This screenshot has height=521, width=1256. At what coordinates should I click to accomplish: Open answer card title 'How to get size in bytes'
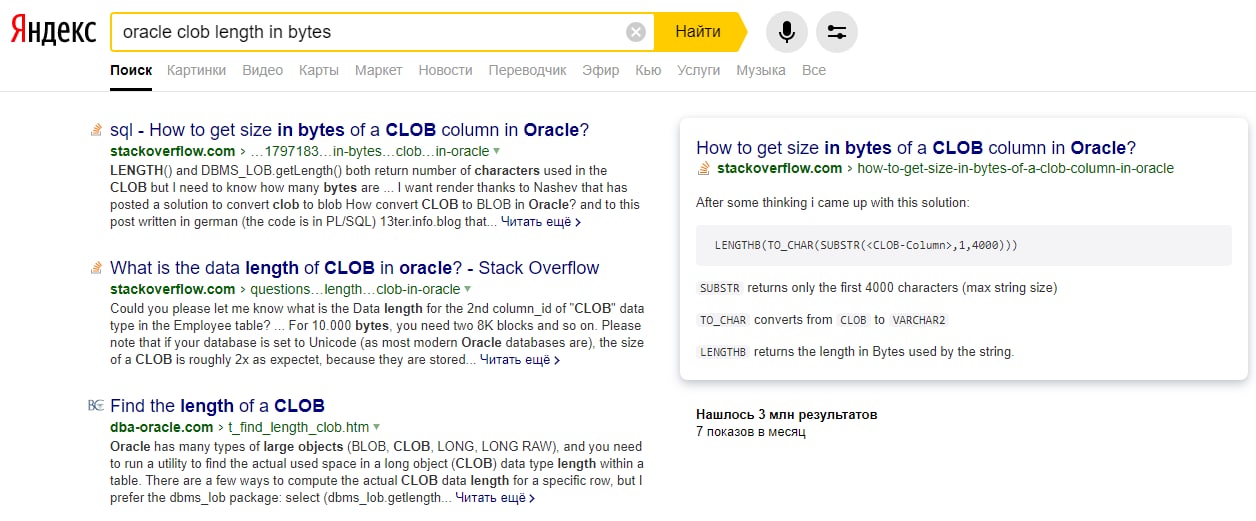coord(916,148)
